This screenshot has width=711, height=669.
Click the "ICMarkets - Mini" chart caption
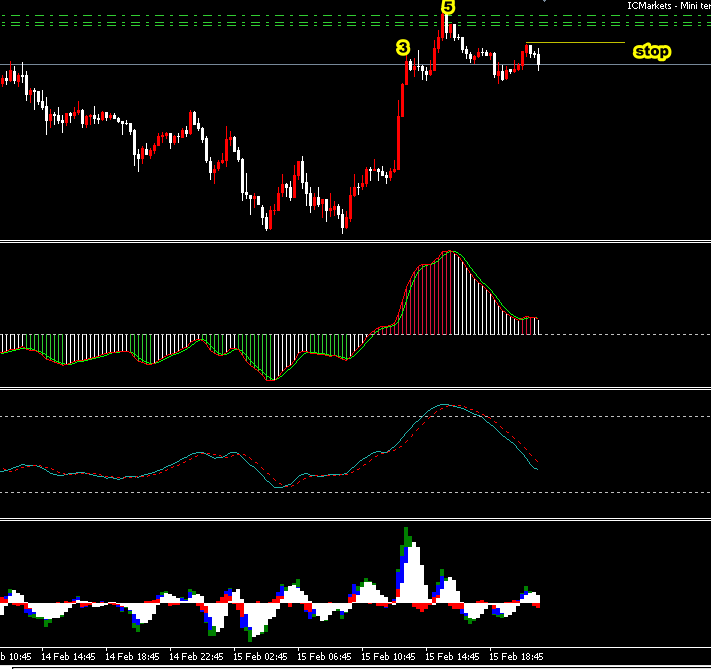(669, 6)
